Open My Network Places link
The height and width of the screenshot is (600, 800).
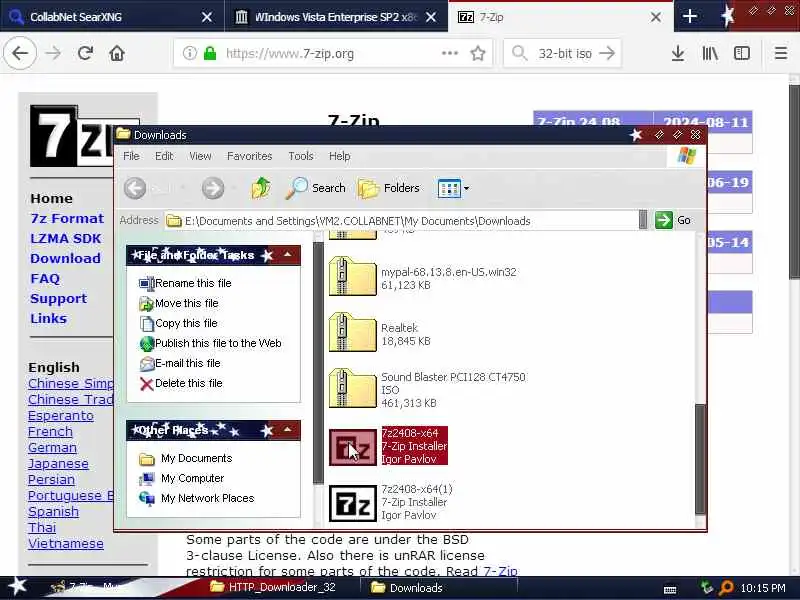point(197,498)
